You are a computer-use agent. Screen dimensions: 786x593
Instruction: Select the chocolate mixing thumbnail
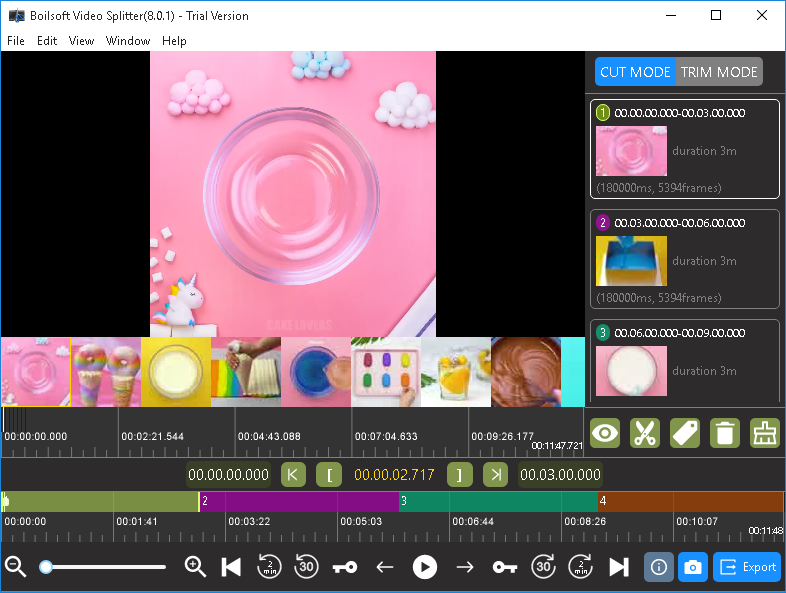click(526, 372)
